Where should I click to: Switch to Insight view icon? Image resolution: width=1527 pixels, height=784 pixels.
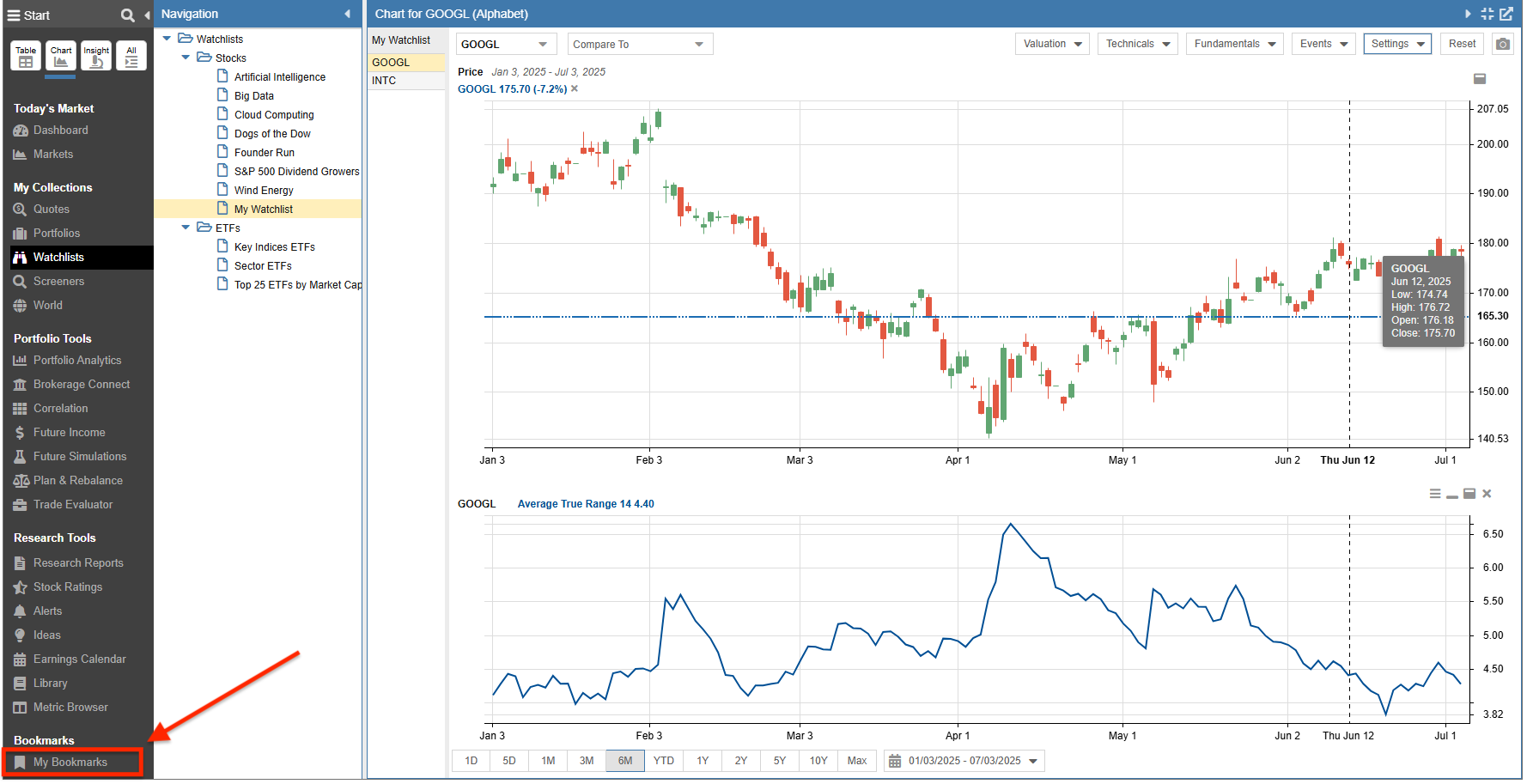(x=96, y=57)
